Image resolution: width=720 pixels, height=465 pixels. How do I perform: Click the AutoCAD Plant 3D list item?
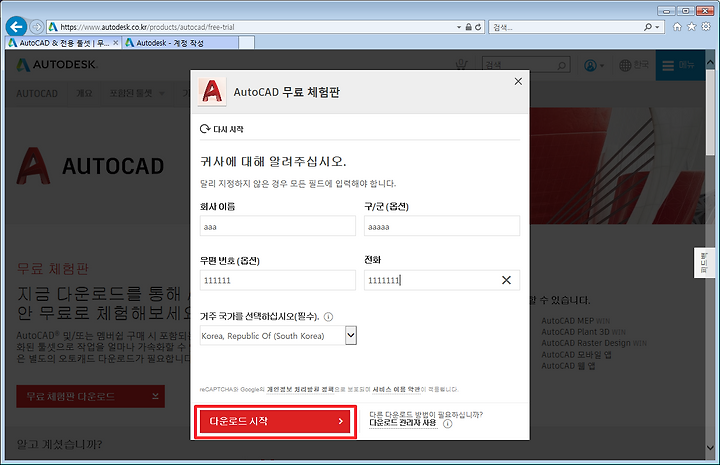pos(583,331)
